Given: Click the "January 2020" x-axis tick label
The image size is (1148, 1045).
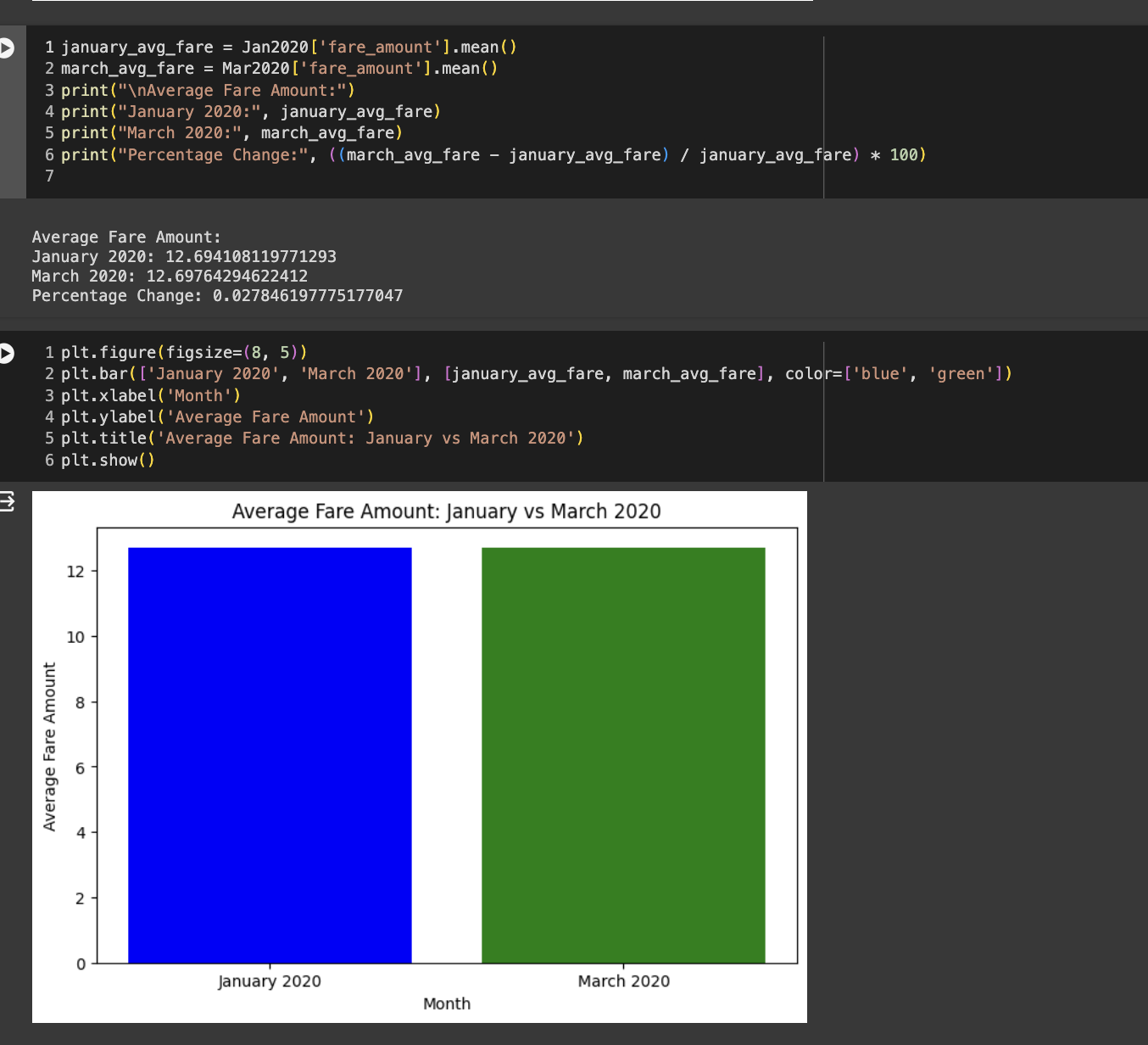Looking at the screenshot, I should [270, 981].
